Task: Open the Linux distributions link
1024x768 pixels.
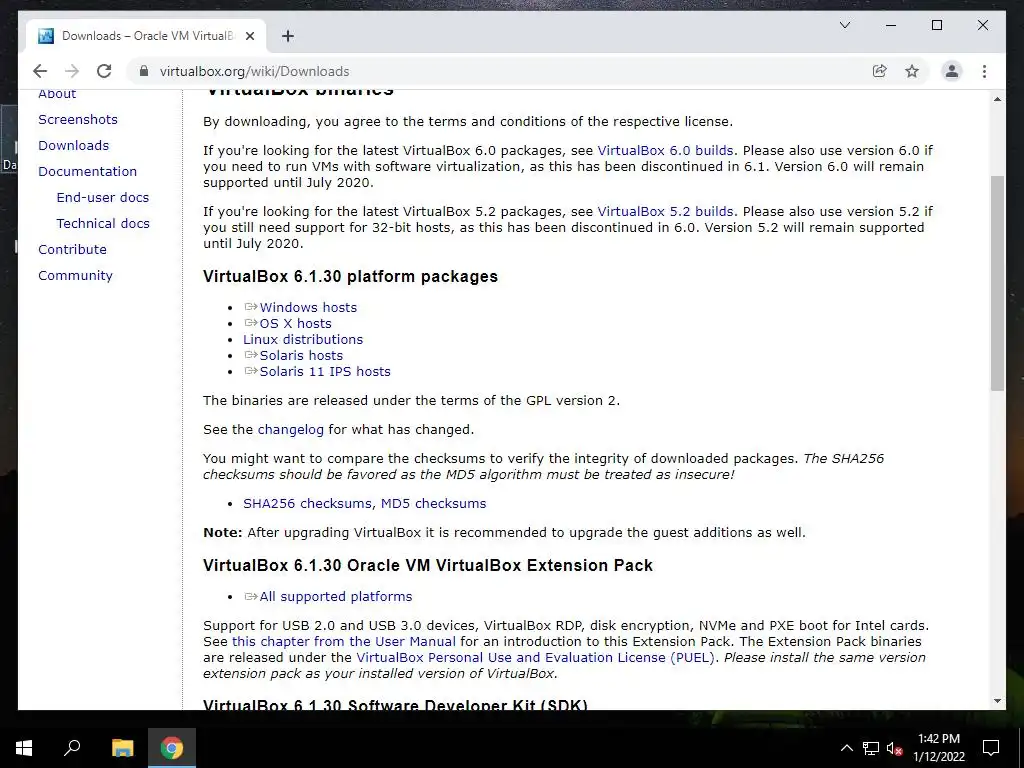Action: (303, 340)
